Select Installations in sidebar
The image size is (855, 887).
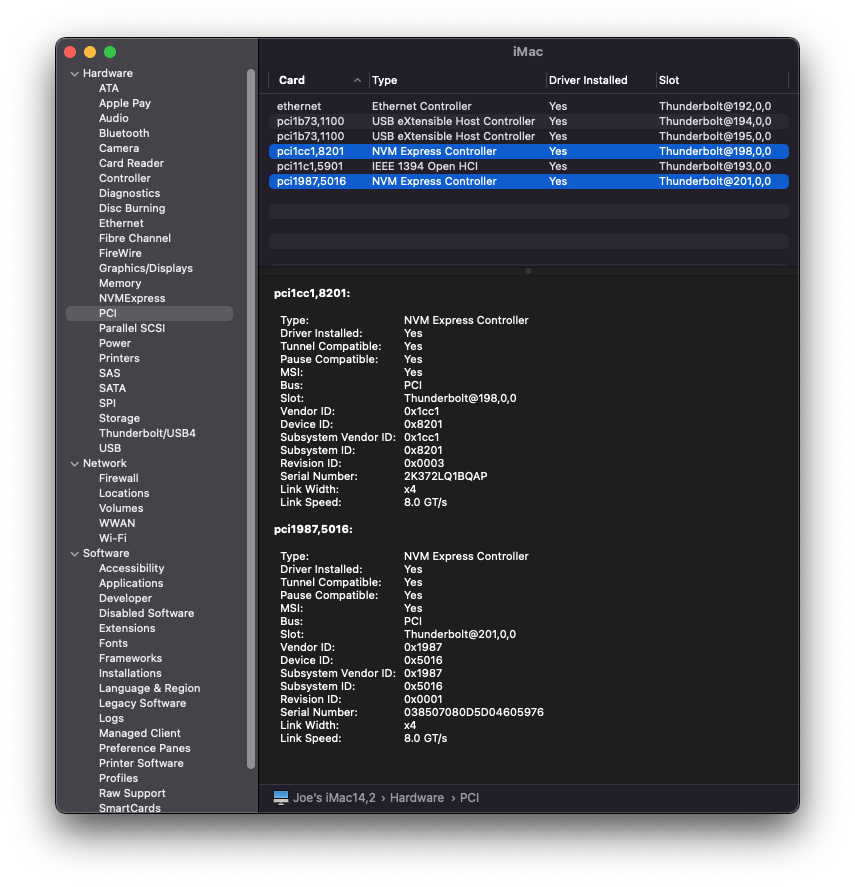pos(130,673)
